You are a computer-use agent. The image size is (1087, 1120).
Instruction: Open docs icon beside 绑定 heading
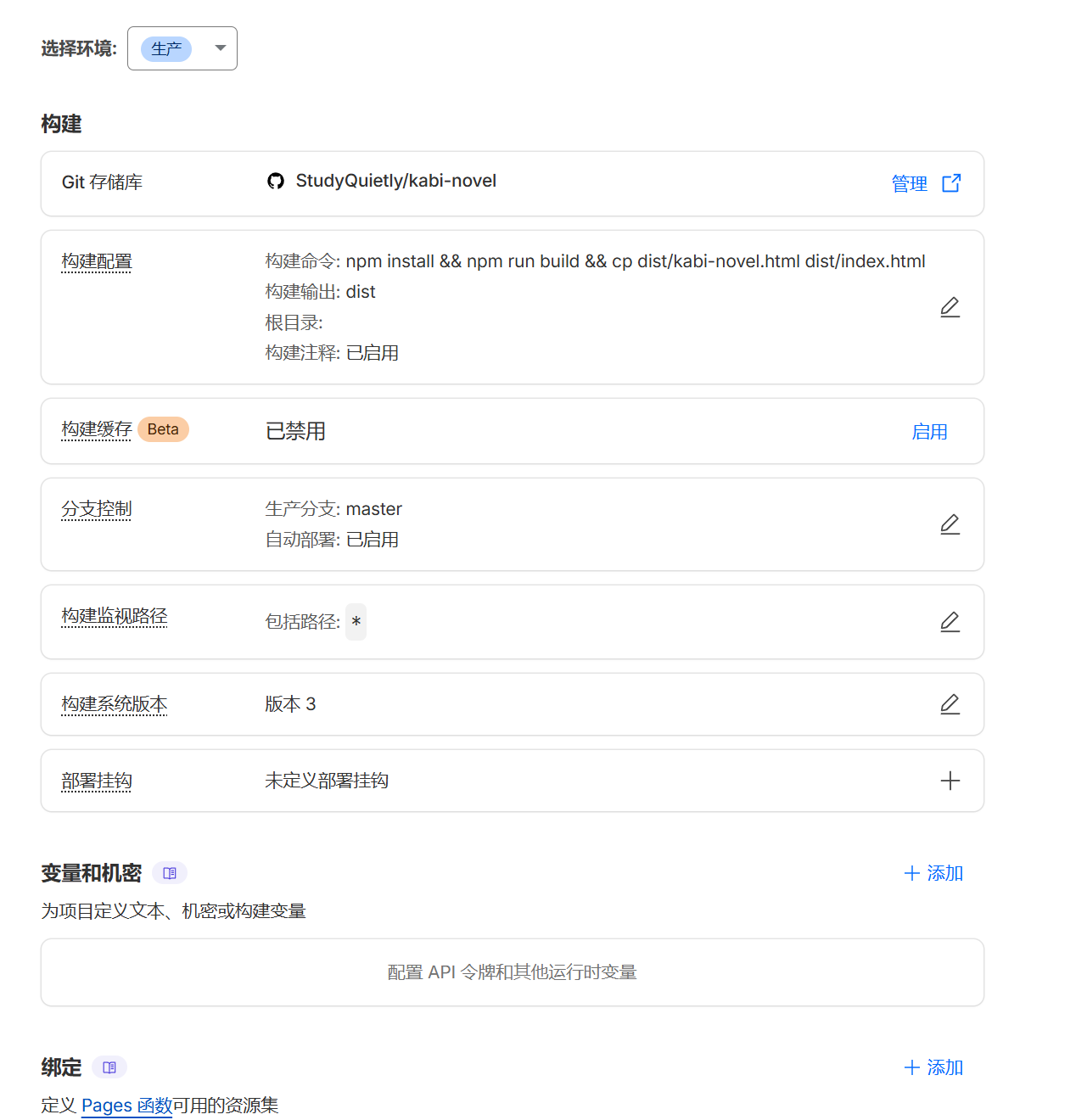pyautogui.click(x=109, y=1067)
